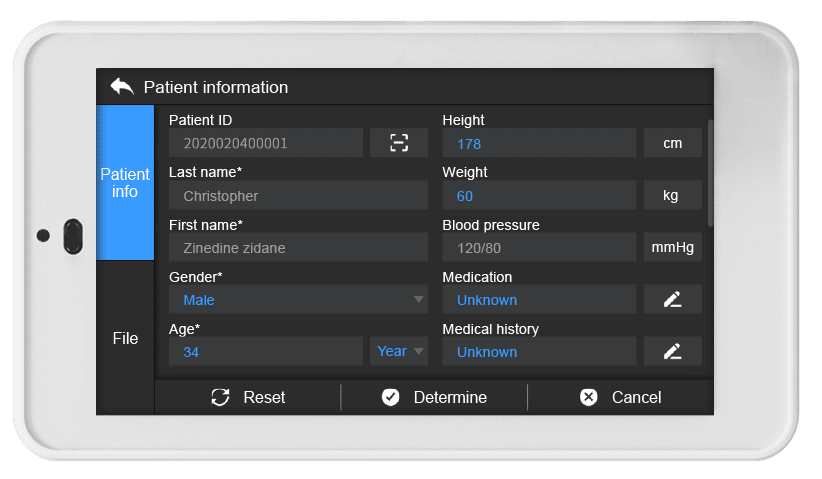Image resolution: width=822 pixels, height=479 pixels.
Task: Focus the First name input field
Action: pos(298,247)
